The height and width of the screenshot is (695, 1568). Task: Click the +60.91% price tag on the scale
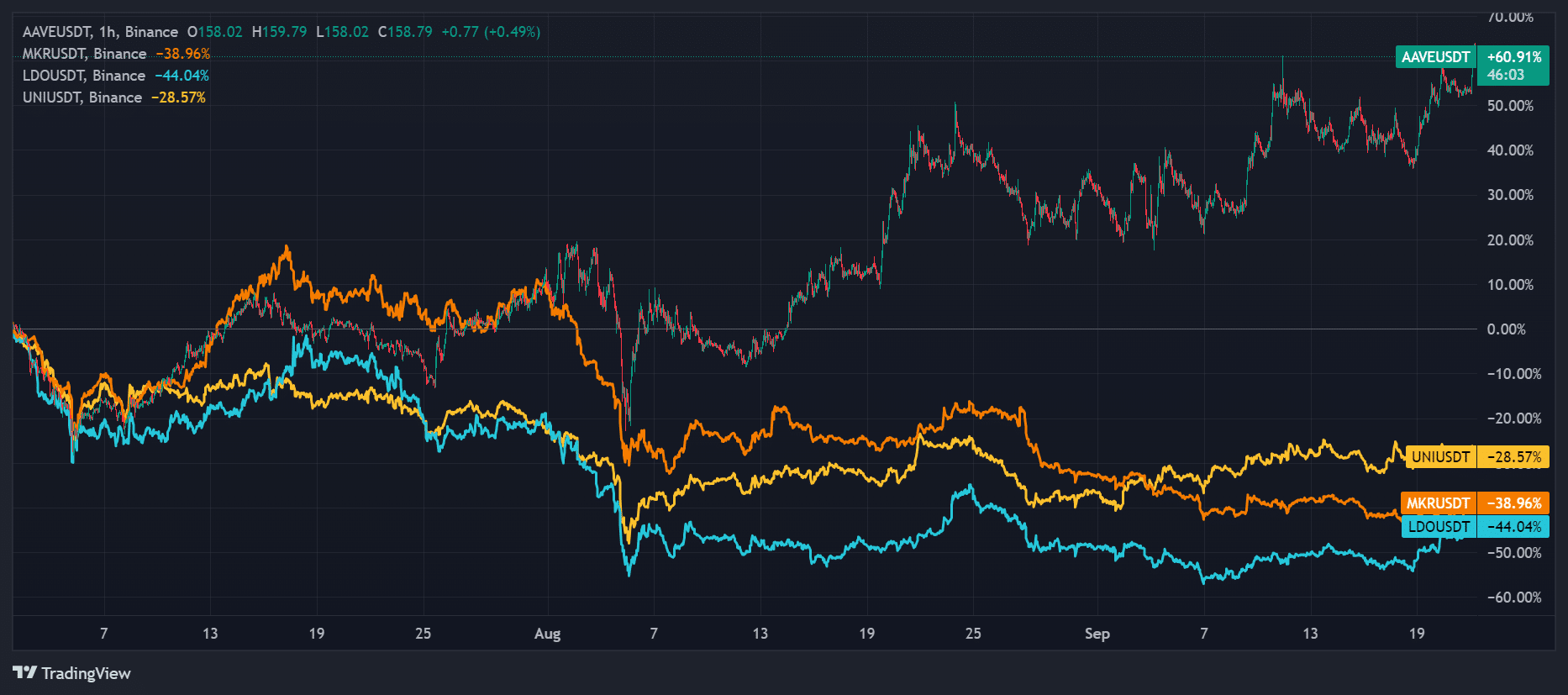coord(1514,57)
